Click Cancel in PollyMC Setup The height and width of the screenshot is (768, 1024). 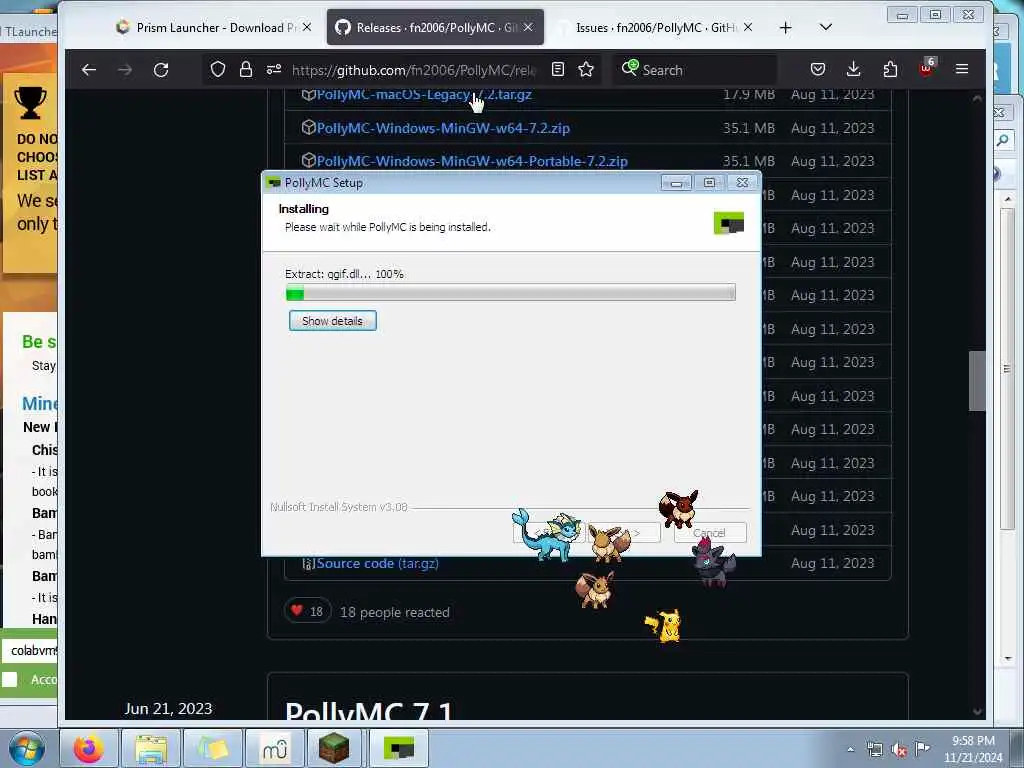[710, 533]
